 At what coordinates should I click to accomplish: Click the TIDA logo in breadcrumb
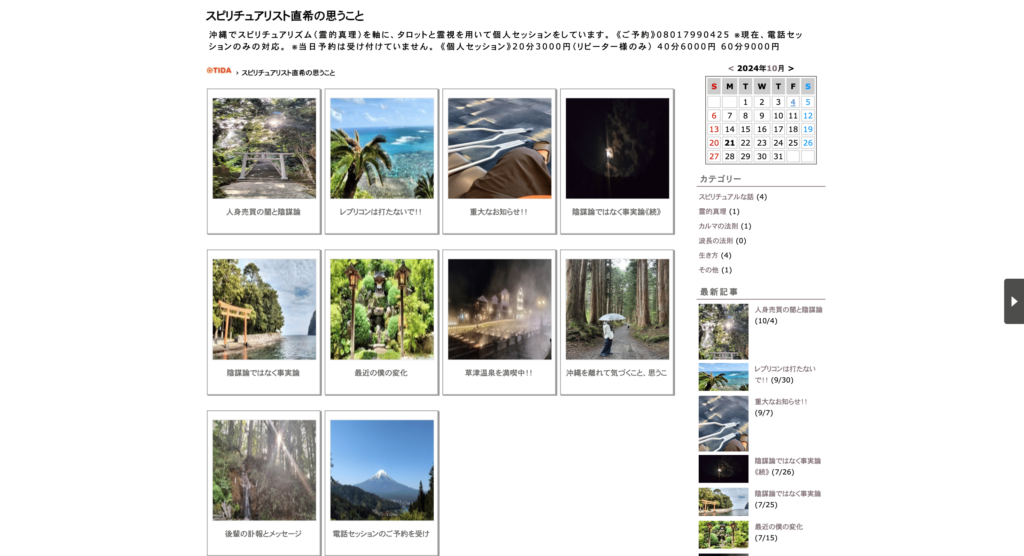(x=218, y=71)
